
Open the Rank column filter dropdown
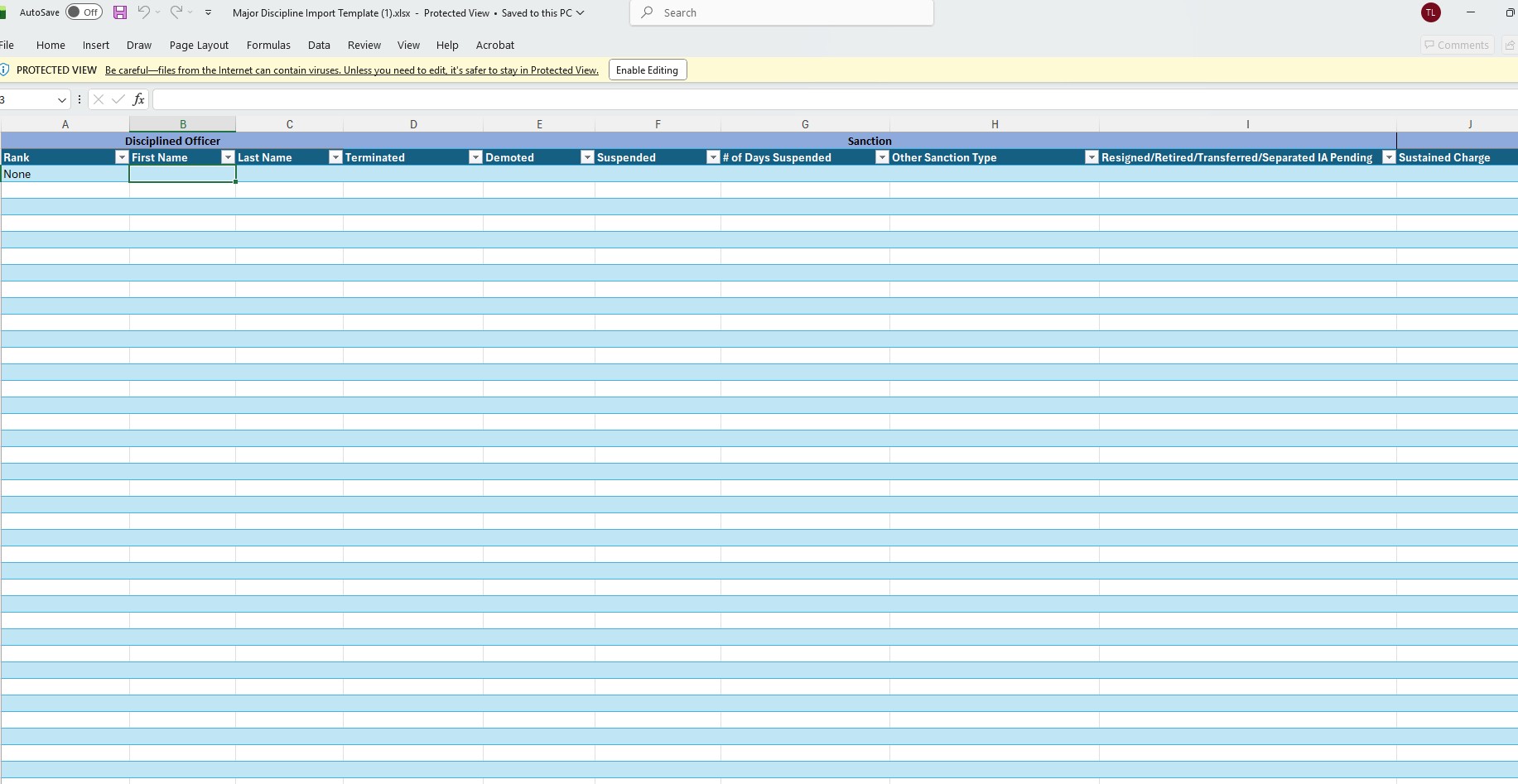coord(122,157)
